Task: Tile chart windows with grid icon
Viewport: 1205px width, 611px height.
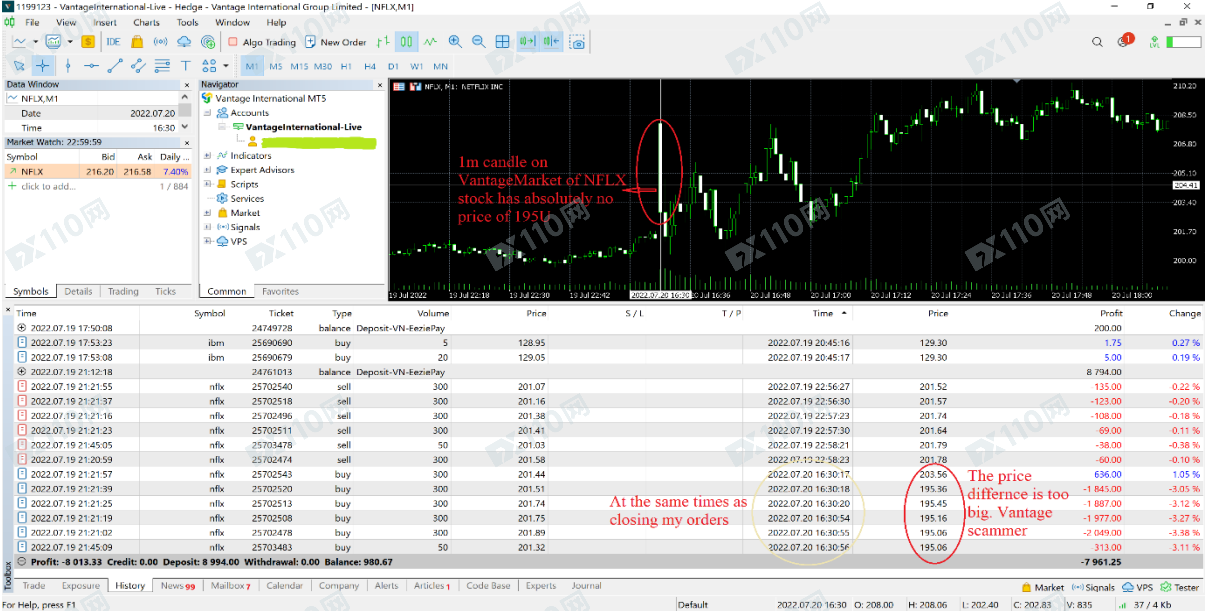Action: coord(502,42)
